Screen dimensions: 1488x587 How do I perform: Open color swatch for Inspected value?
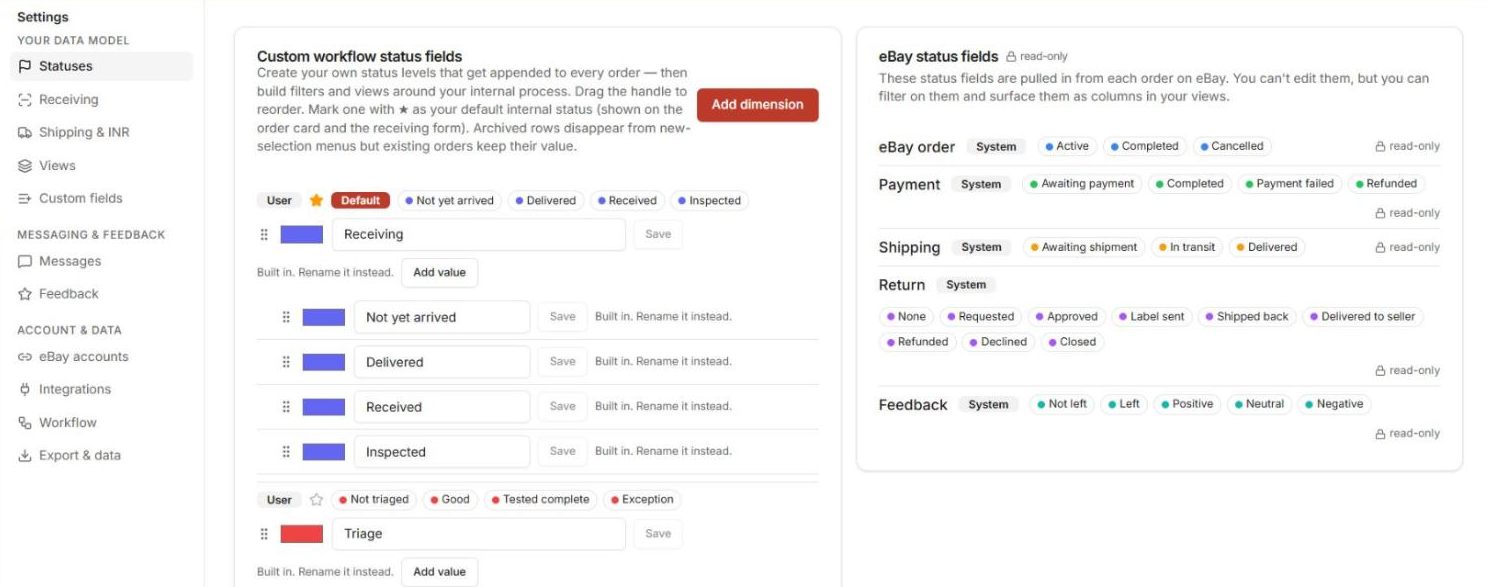tap(324, 452)
